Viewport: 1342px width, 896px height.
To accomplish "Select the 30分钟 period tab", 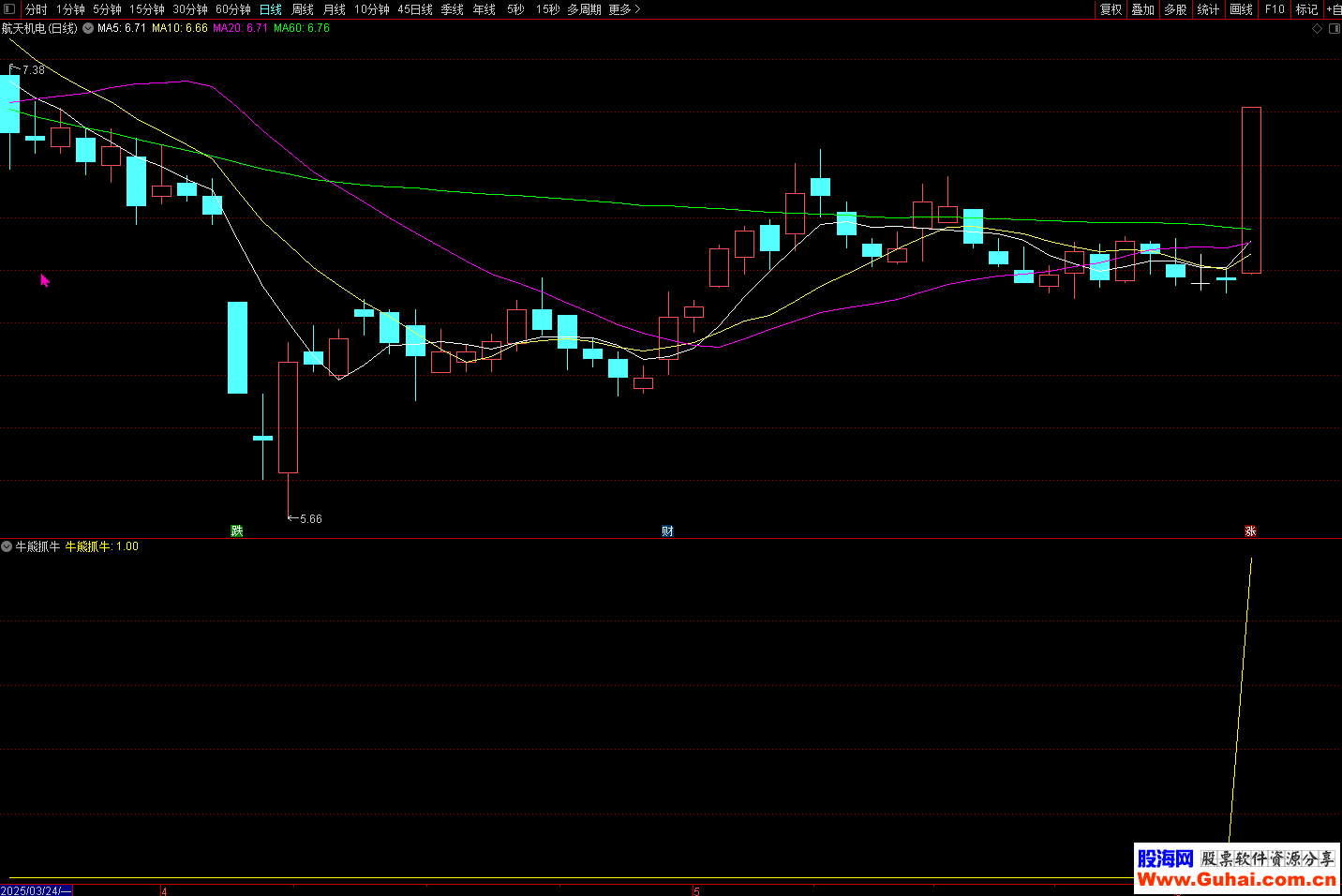I will point(190,9).
